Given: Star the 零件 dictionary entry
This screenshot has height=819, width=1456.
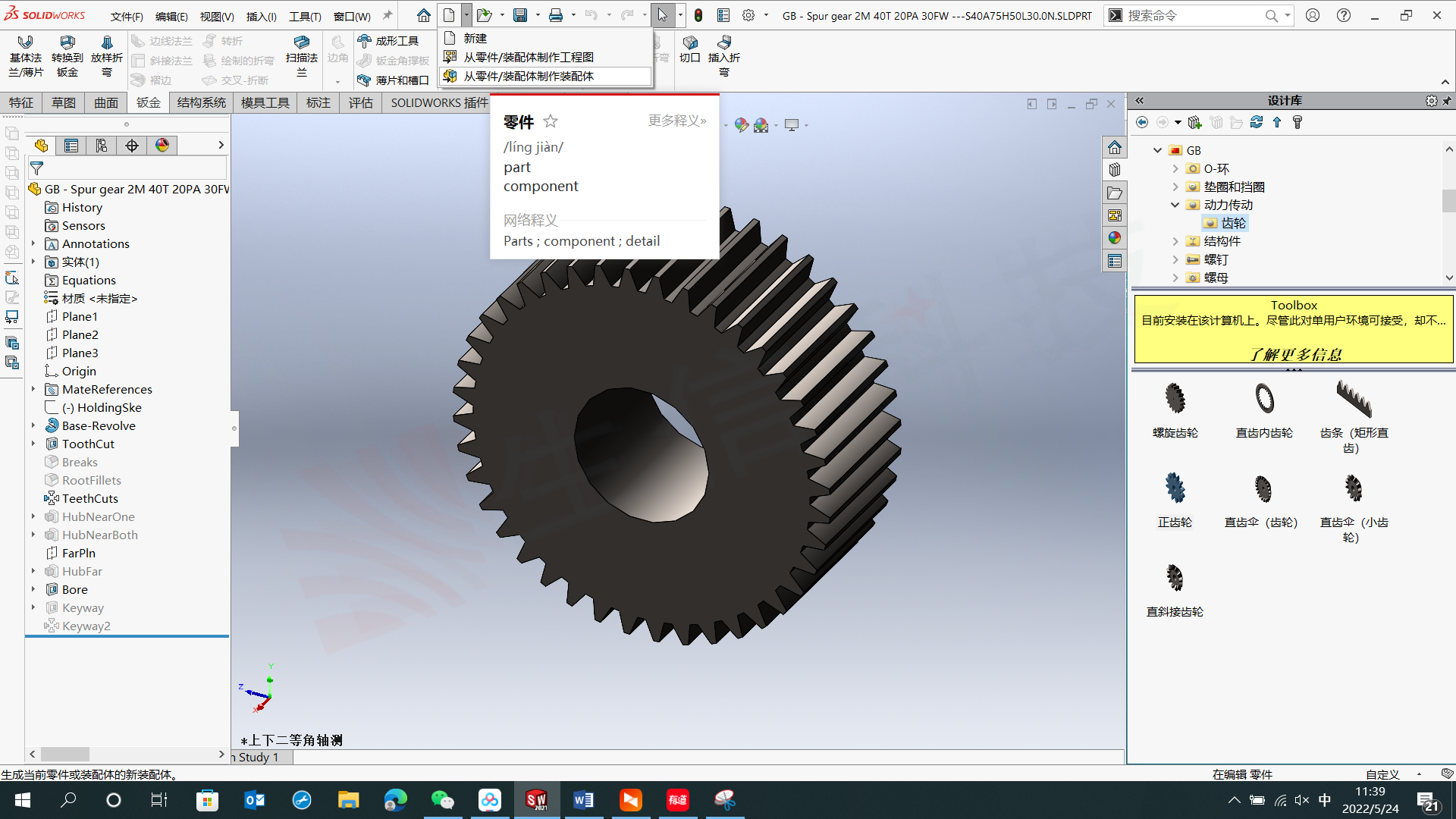Looking at the screenshot, I should click(551, 121).
